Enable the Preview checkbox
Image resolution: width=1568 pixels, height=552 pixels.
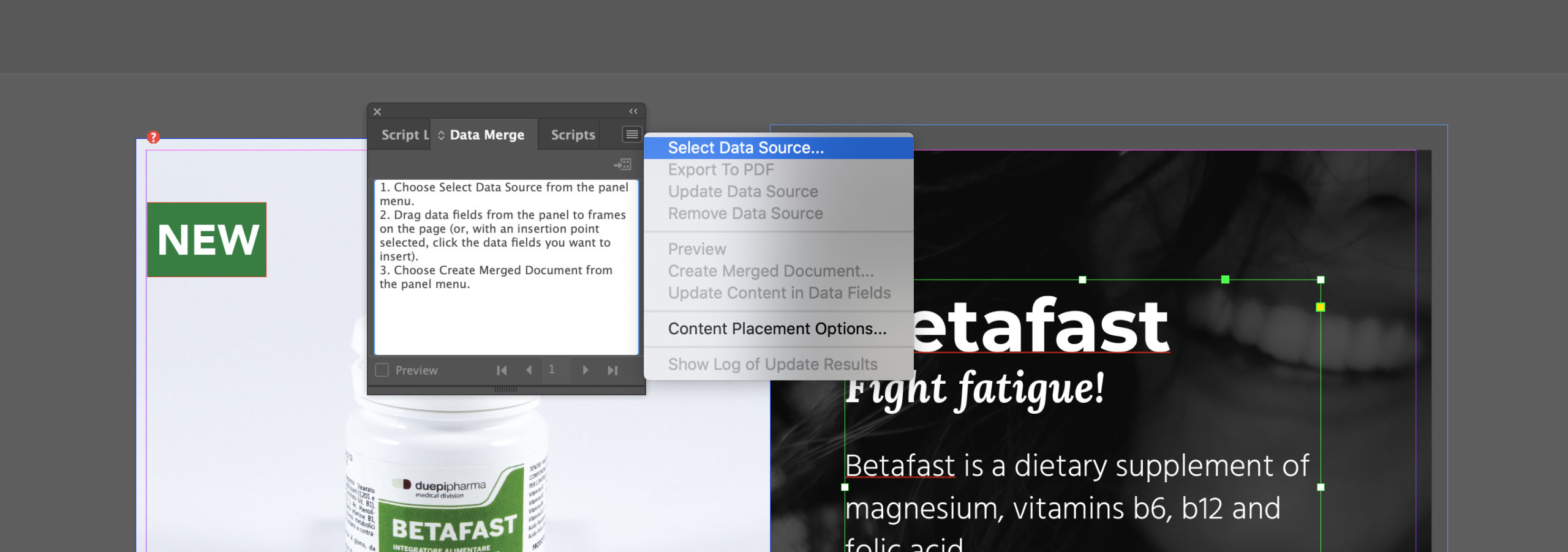pos(382,370)
